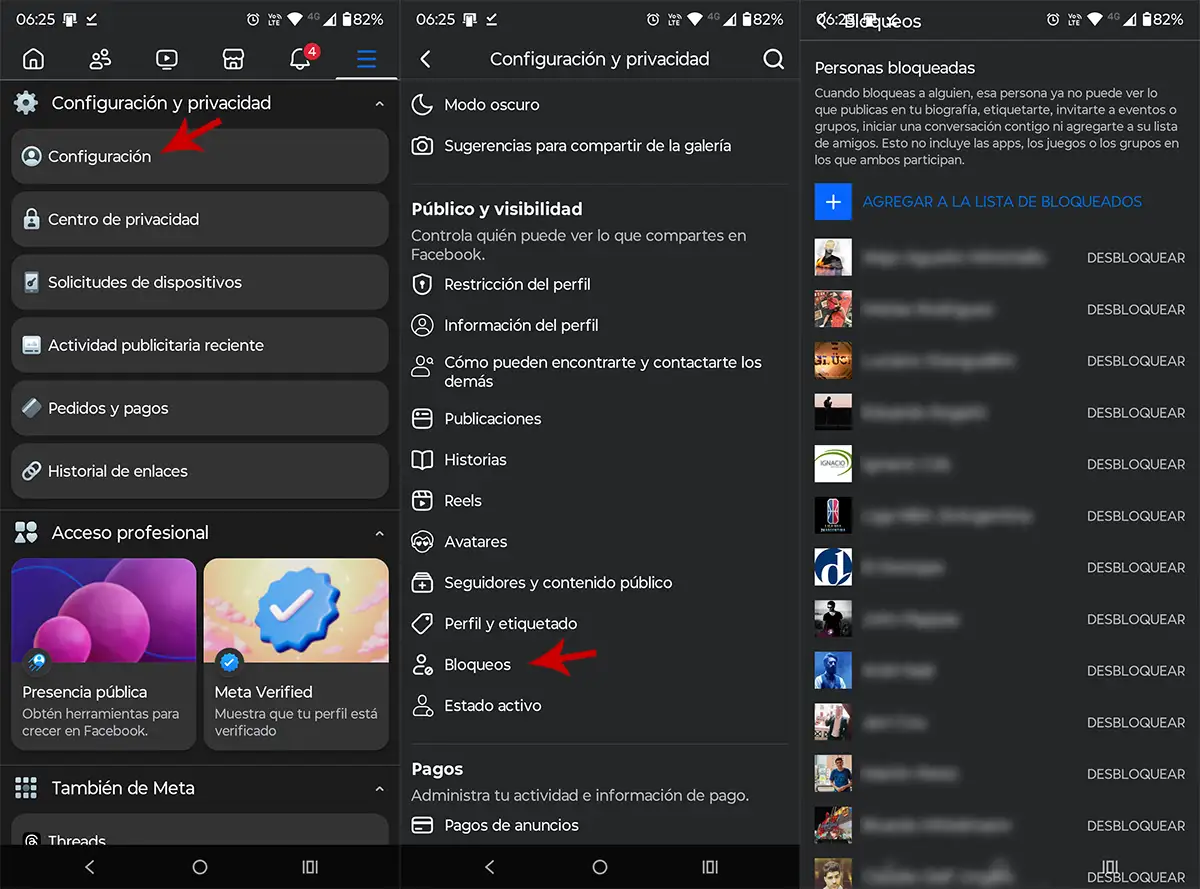The image size is (1200, 889).
Task: Tap the hamburger menu tab icon
Action: 366,59
